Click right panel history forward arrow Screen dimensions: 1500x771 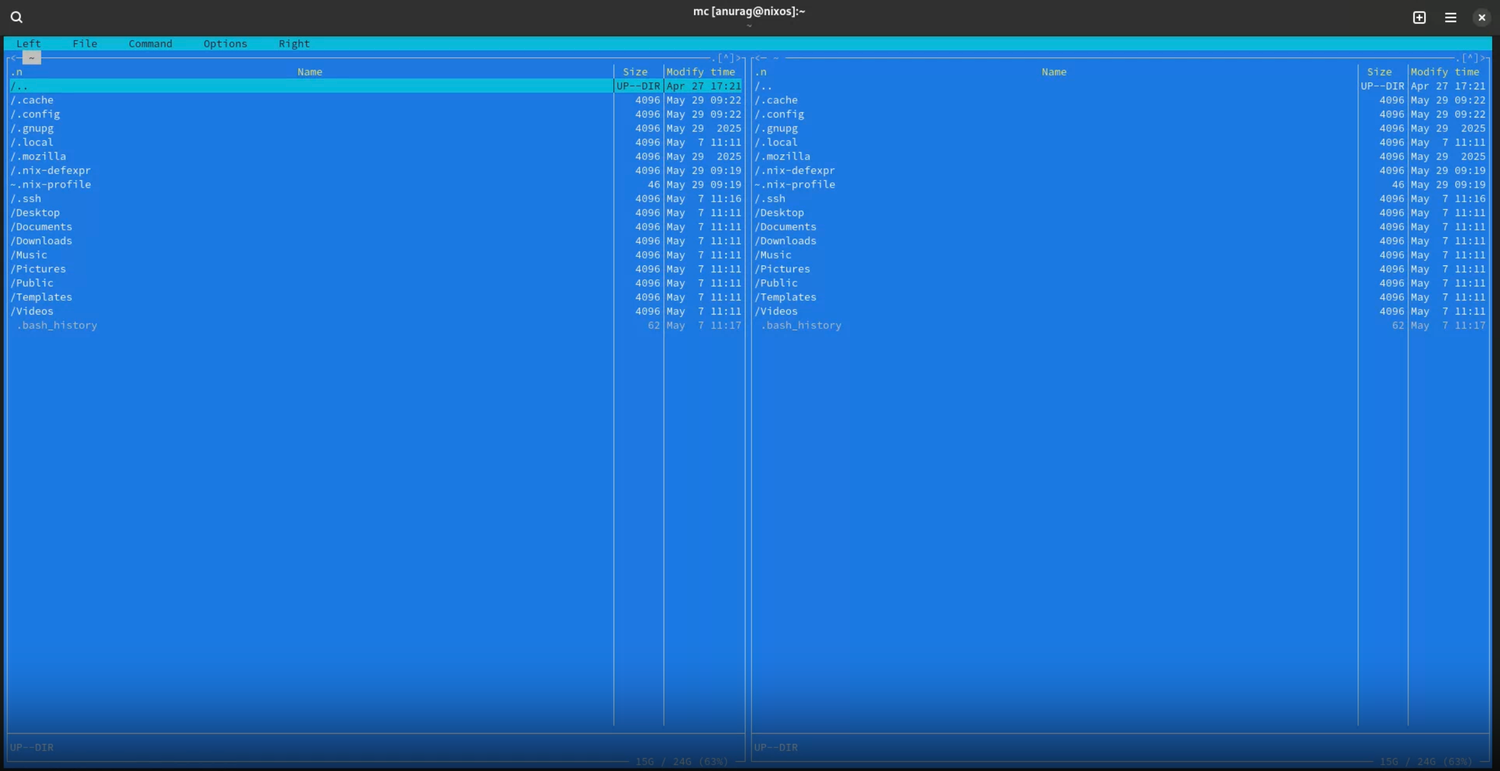1483,58
